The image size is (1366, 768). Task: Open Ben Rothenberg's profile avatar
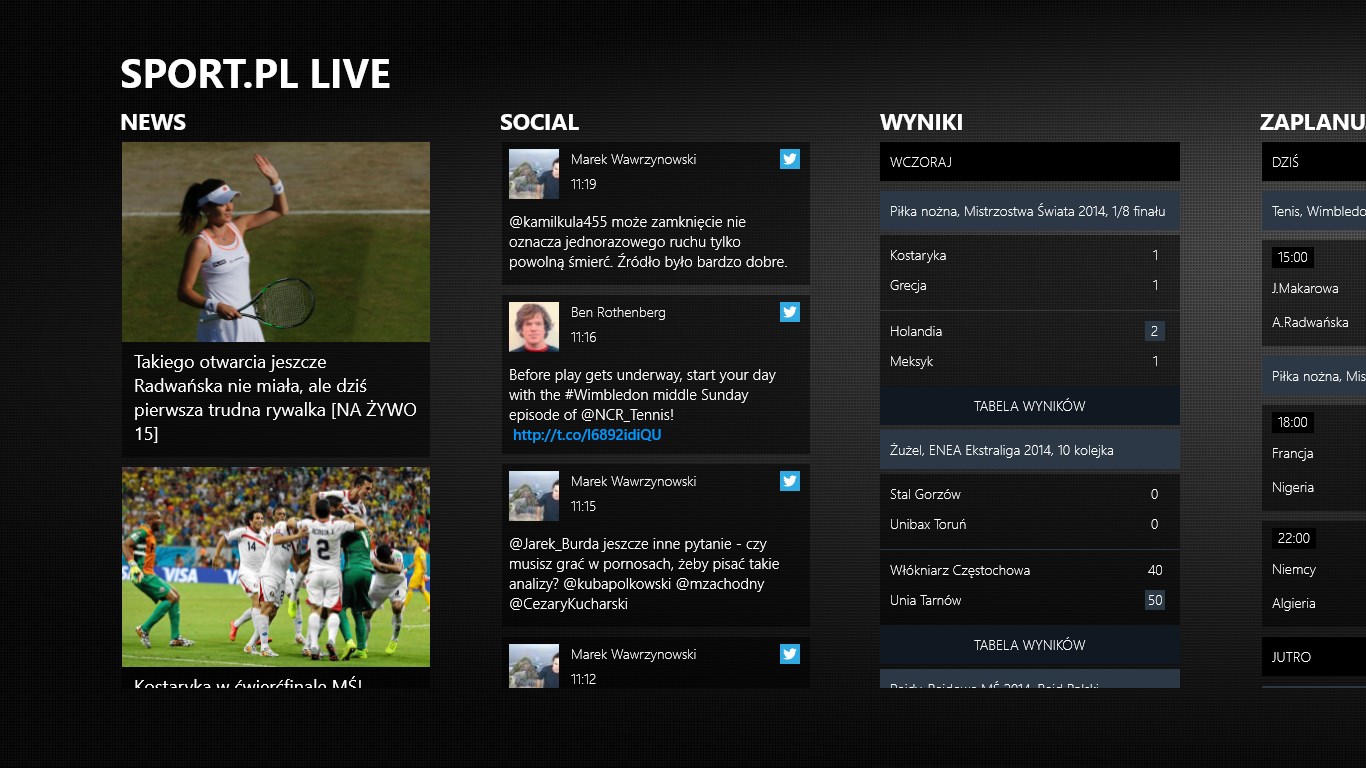[534, 327]
